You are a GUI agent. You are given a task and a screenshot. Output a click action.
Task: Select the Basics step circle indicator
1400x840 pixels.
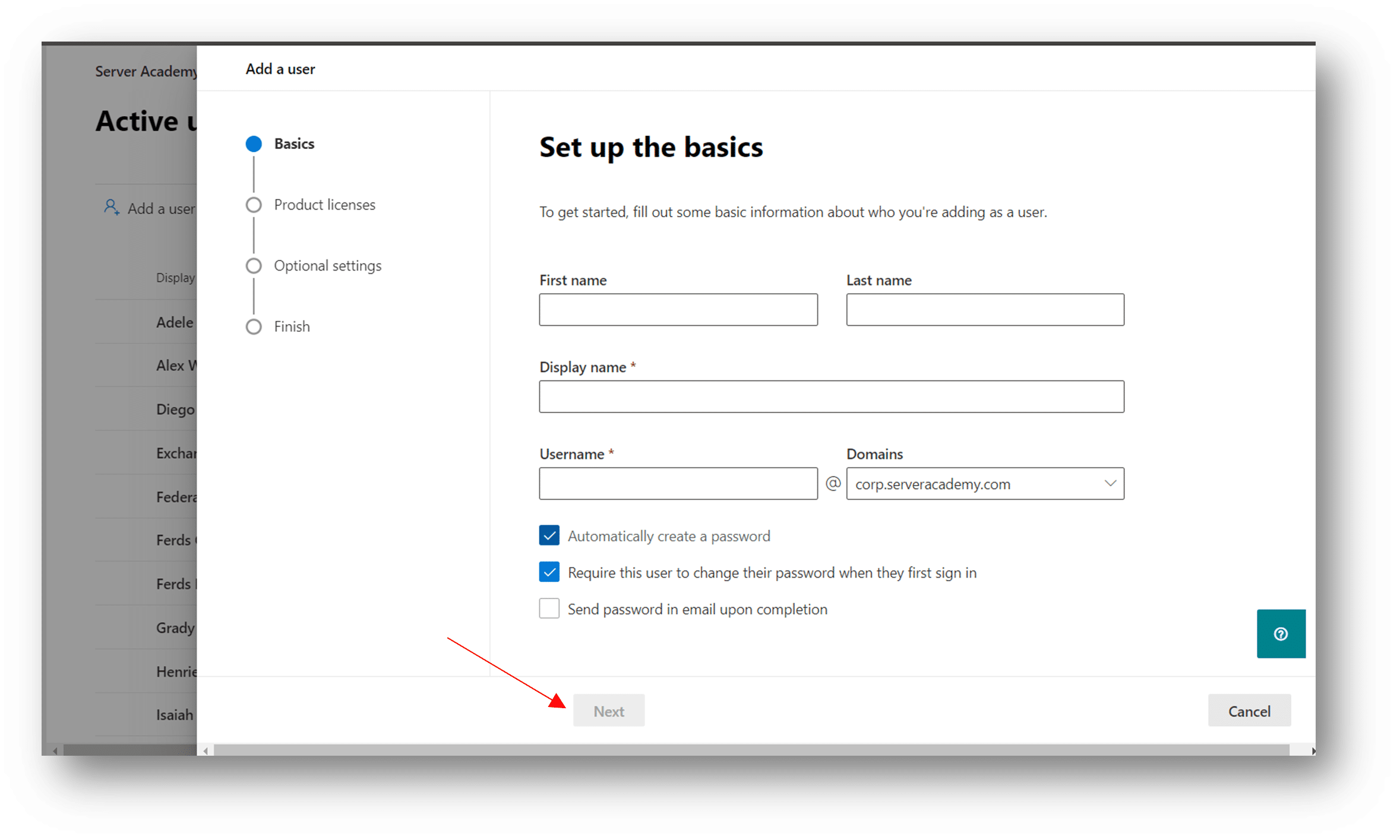click(x=254, y=144)
